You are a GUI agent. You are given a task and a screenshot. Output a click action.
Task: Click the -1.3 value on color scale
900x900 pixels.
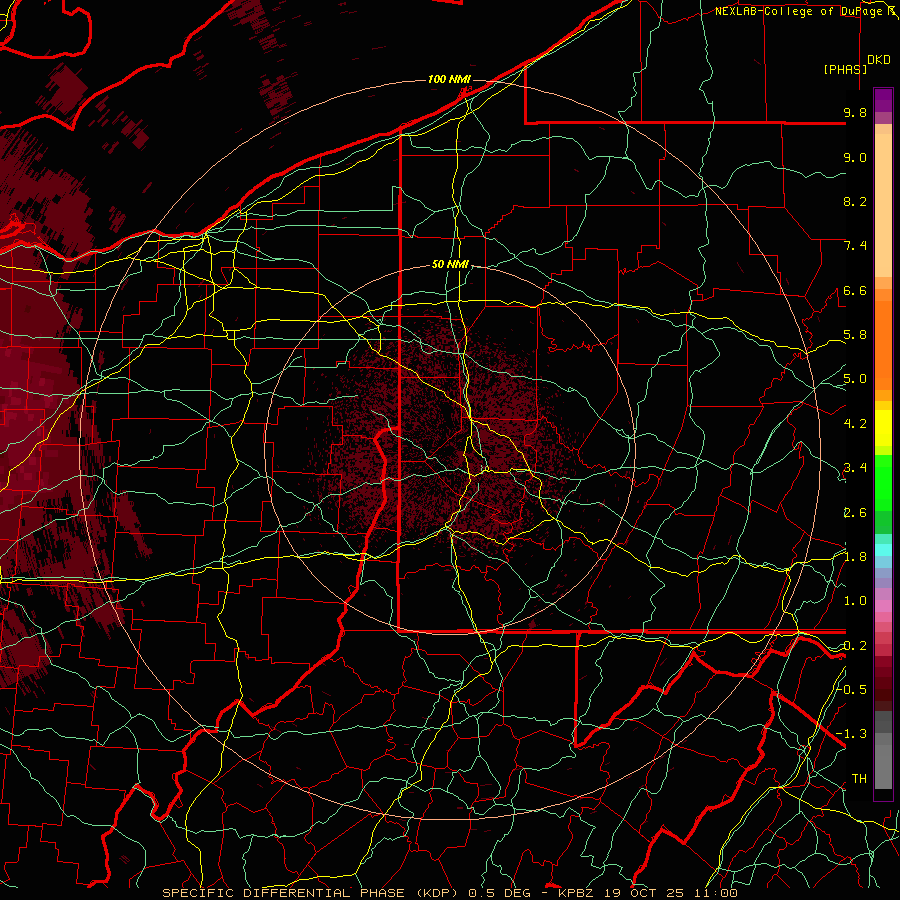[851, 734]
